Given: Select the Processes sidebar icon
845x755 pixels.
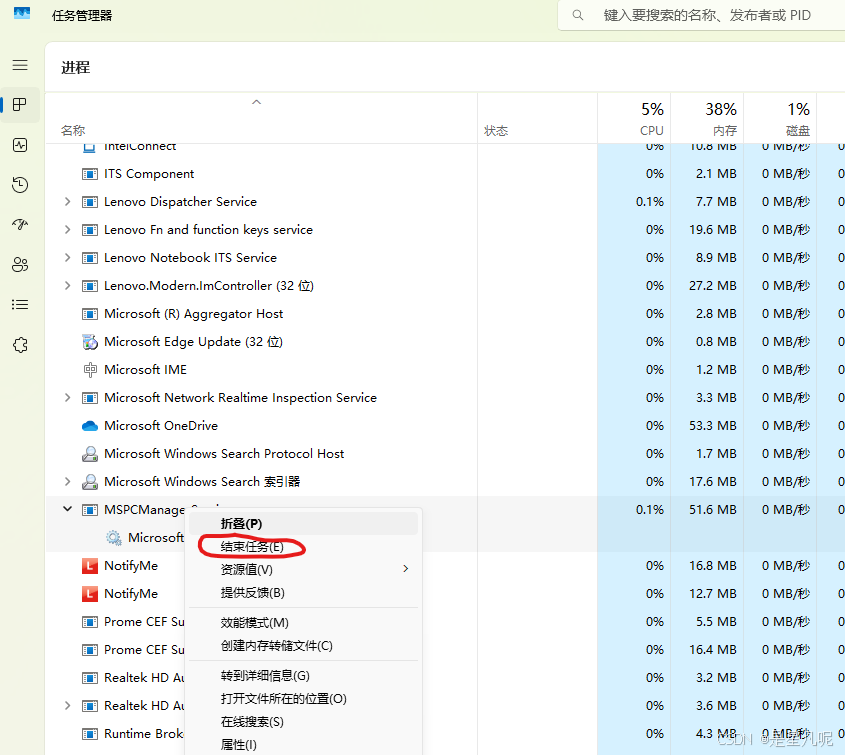Looking at the screenshot, I should click(x=20, y=105).
